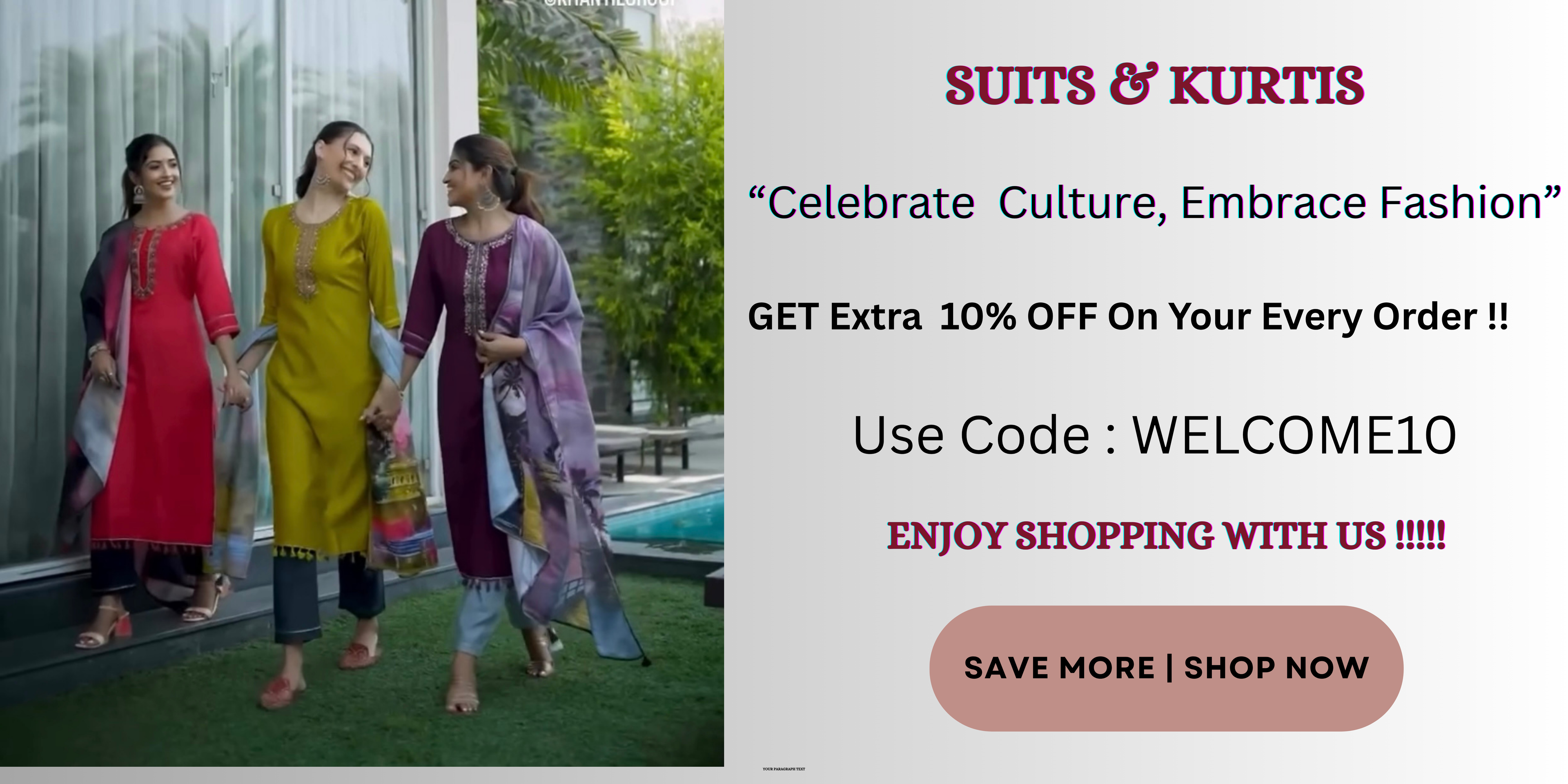Select the ENJOY SHOPPING WITH US text
The width and height of the screenshot is (1568, 784).
click(x=1166, y=536)
